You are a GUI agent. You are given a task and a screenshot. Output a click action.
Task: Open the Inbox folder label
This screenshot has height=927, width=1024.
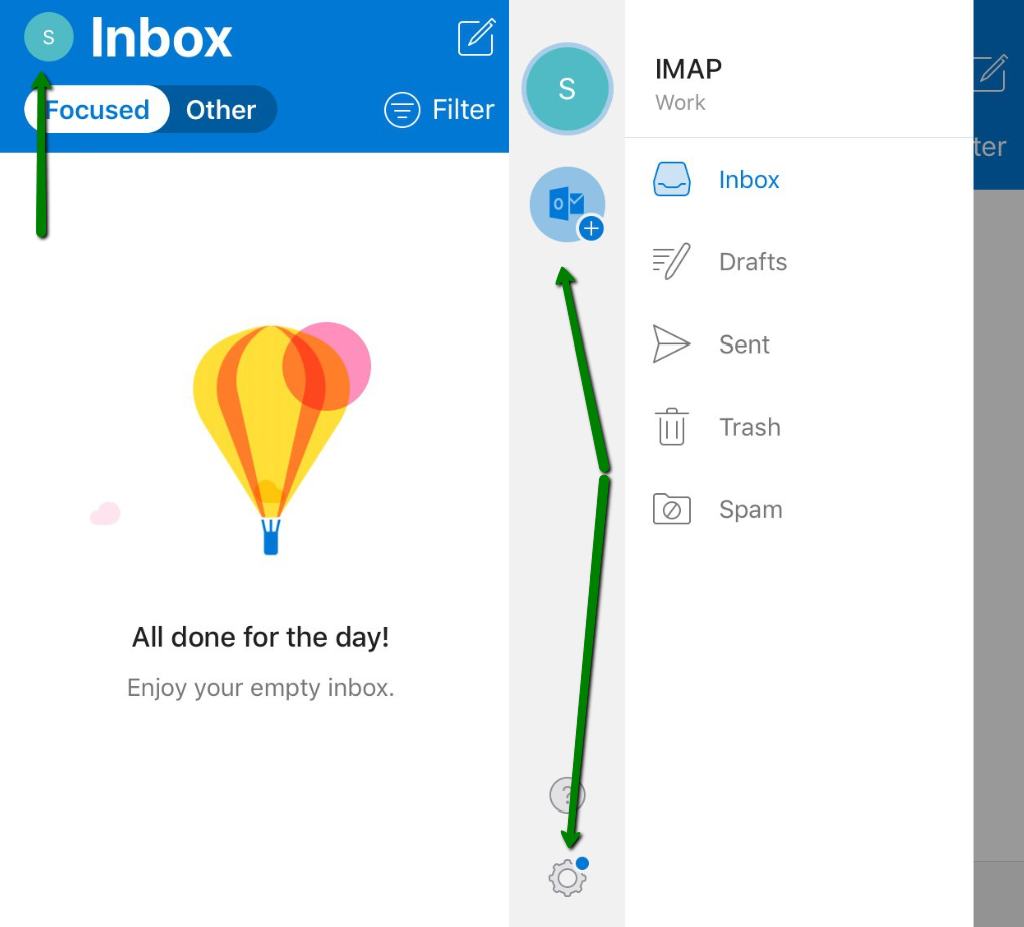(x=749, y=180)
